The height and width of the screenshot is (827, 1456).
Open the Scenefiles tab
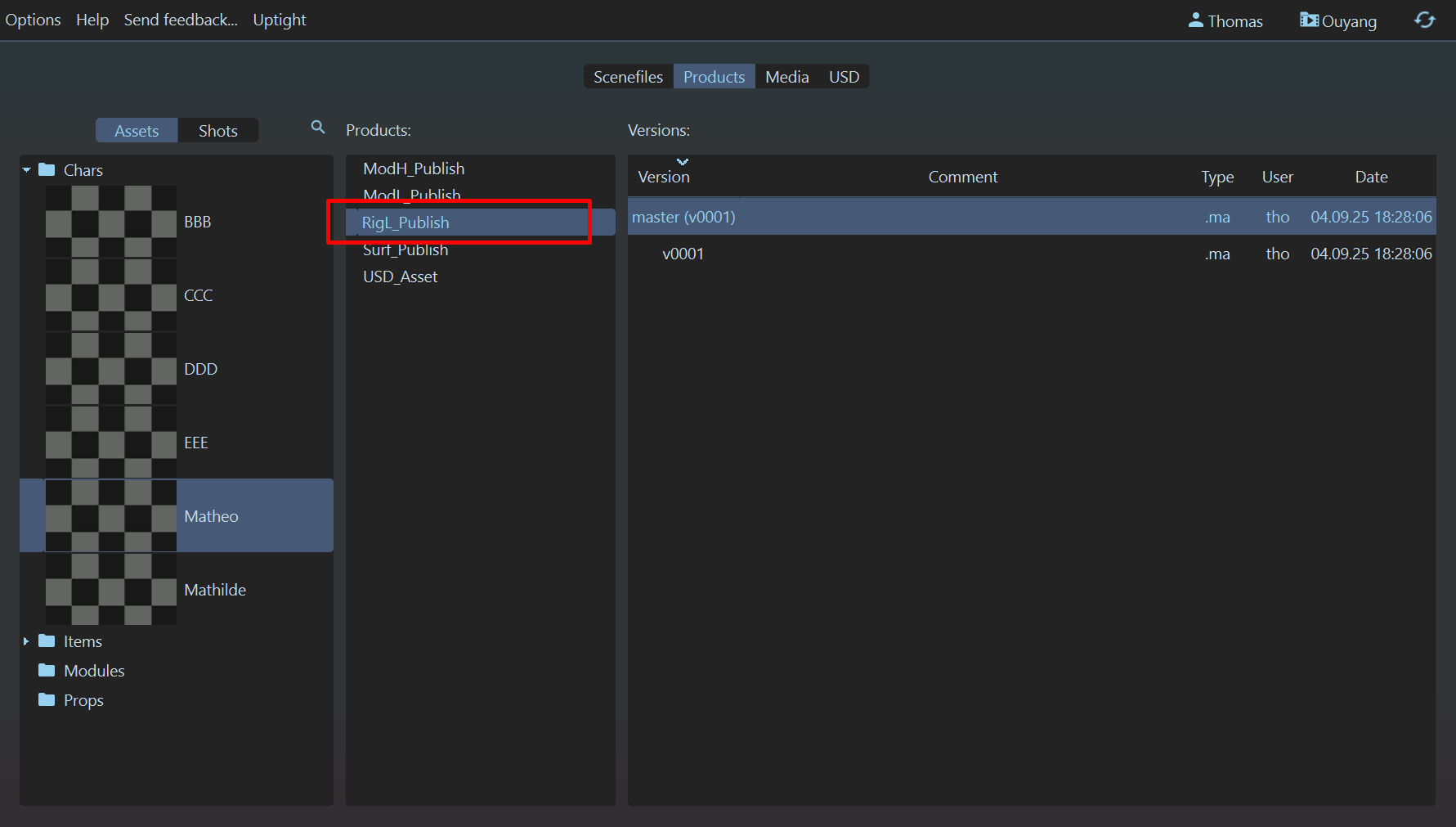[628, 77]
